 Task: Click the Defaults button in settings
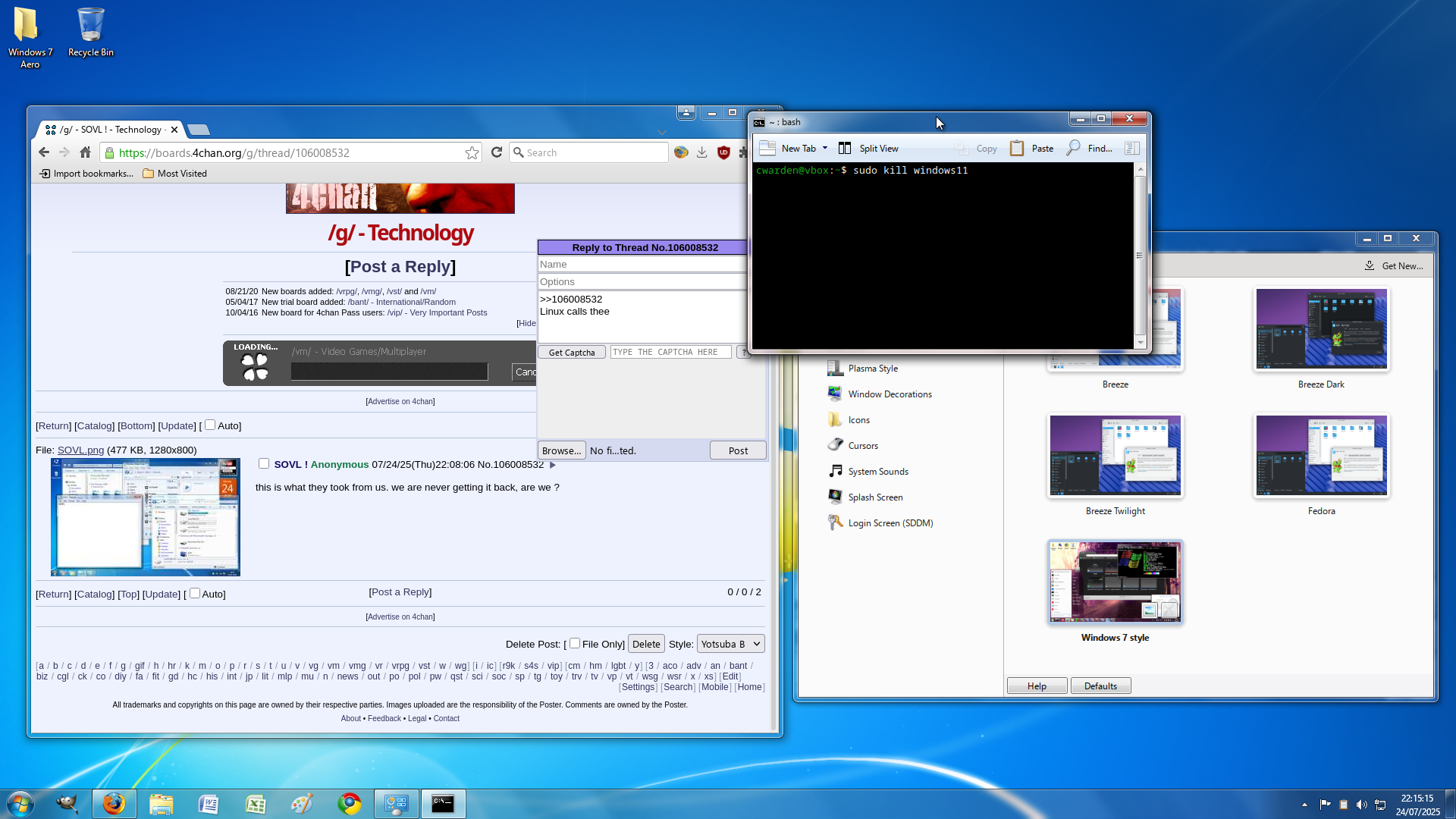tap(1100, 686)
